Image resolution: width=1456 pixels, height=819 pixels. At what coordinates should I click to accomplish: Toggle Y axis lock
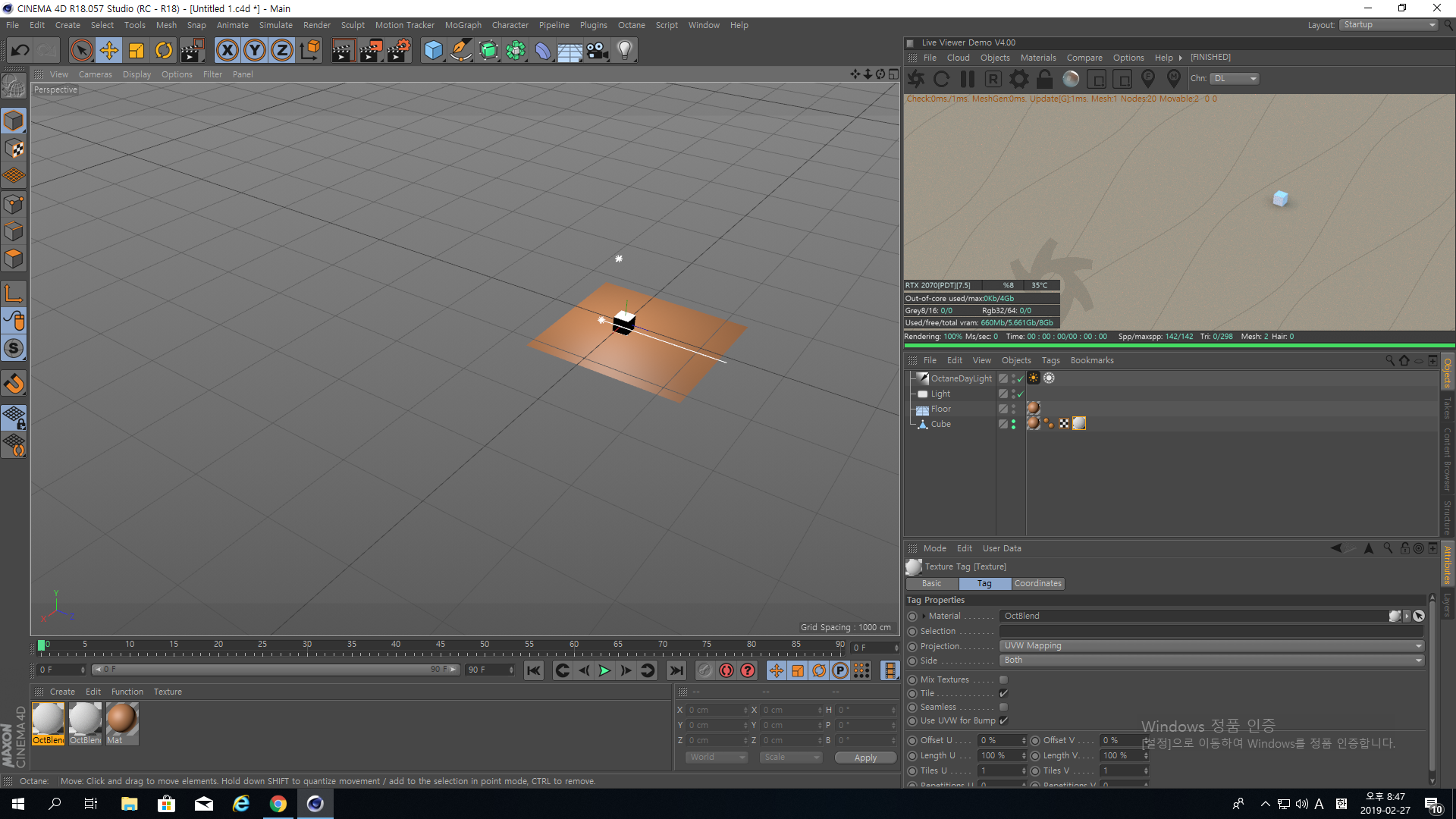click(x=255, y=51)
